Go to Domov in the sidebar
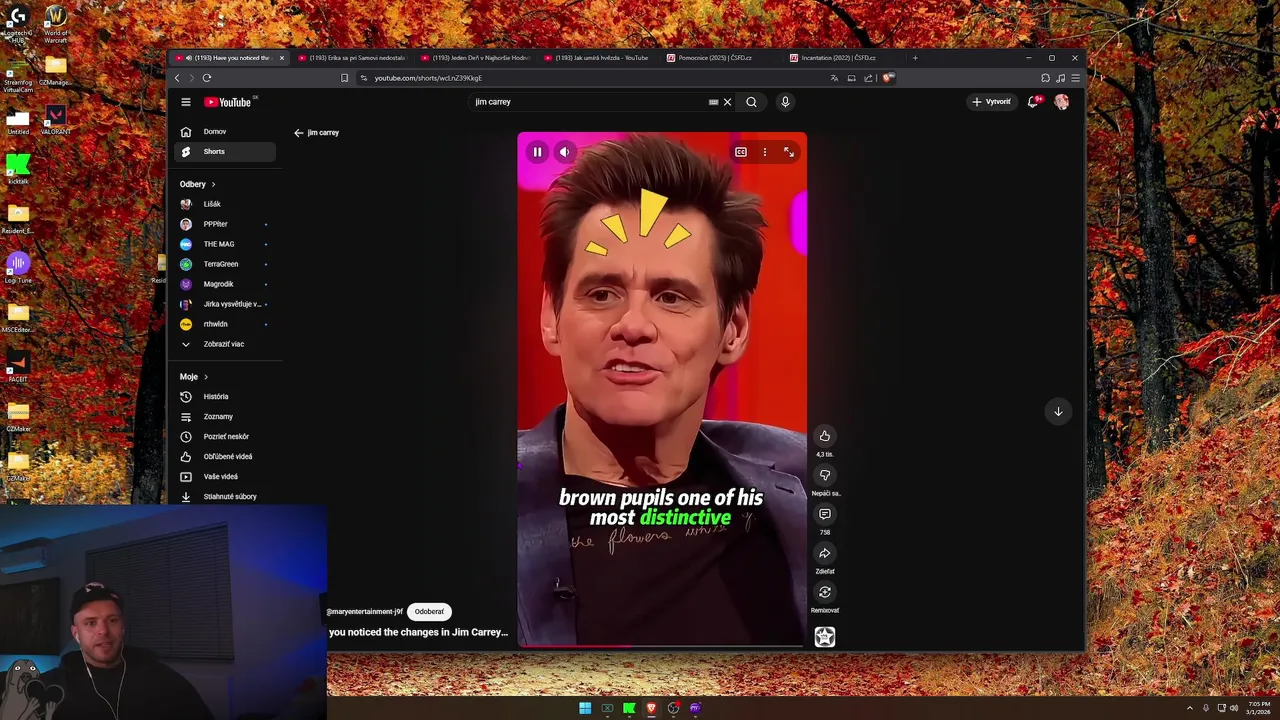Screen dimensions: 1280x720 point(225,132)
